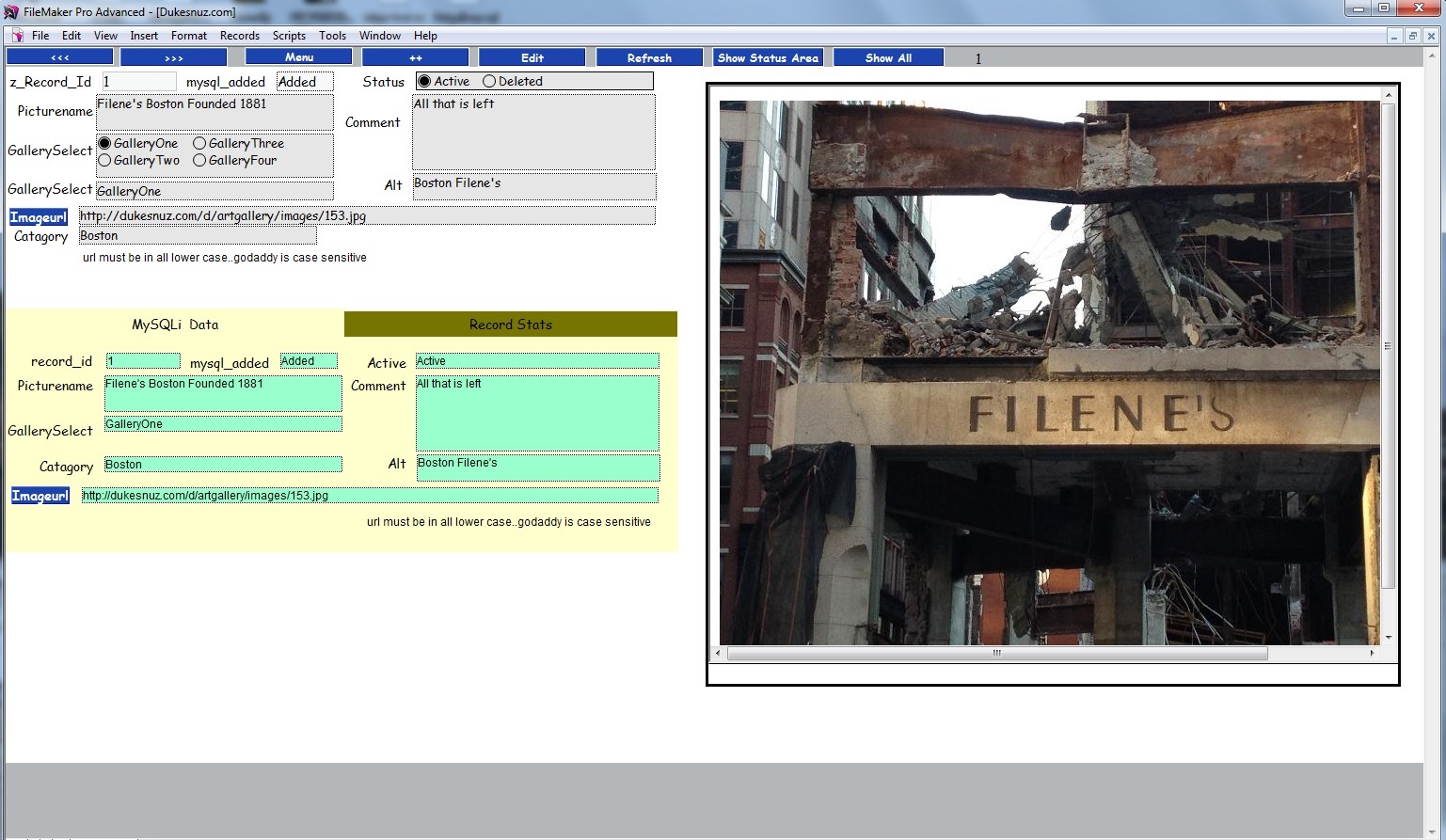This screenshot has width=1446, height=840.
Task: Open the Insert menu
Action: pos(144,36)
